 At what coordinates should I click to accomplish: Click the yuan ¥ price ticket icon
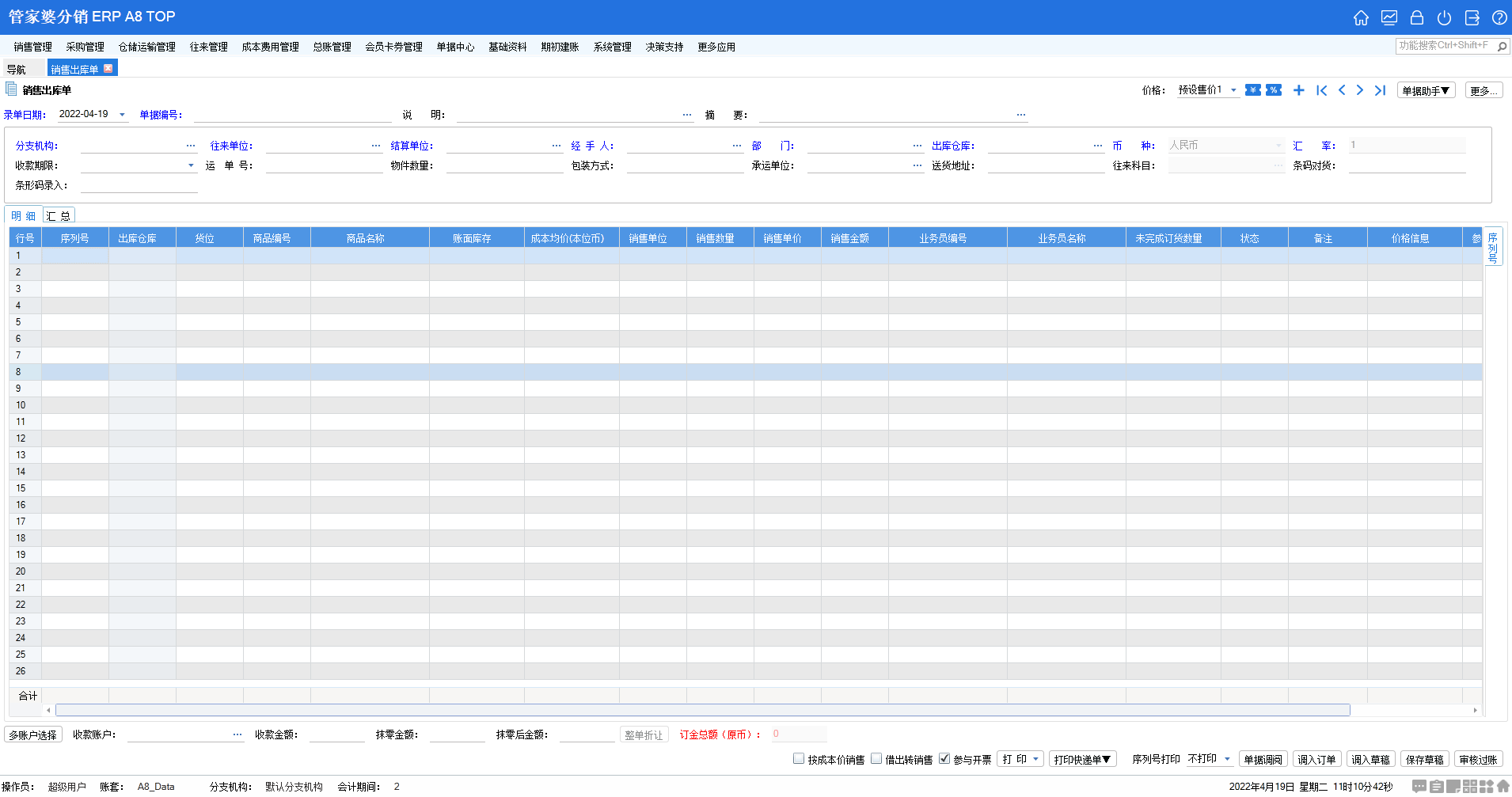[x=1252, y=90]
